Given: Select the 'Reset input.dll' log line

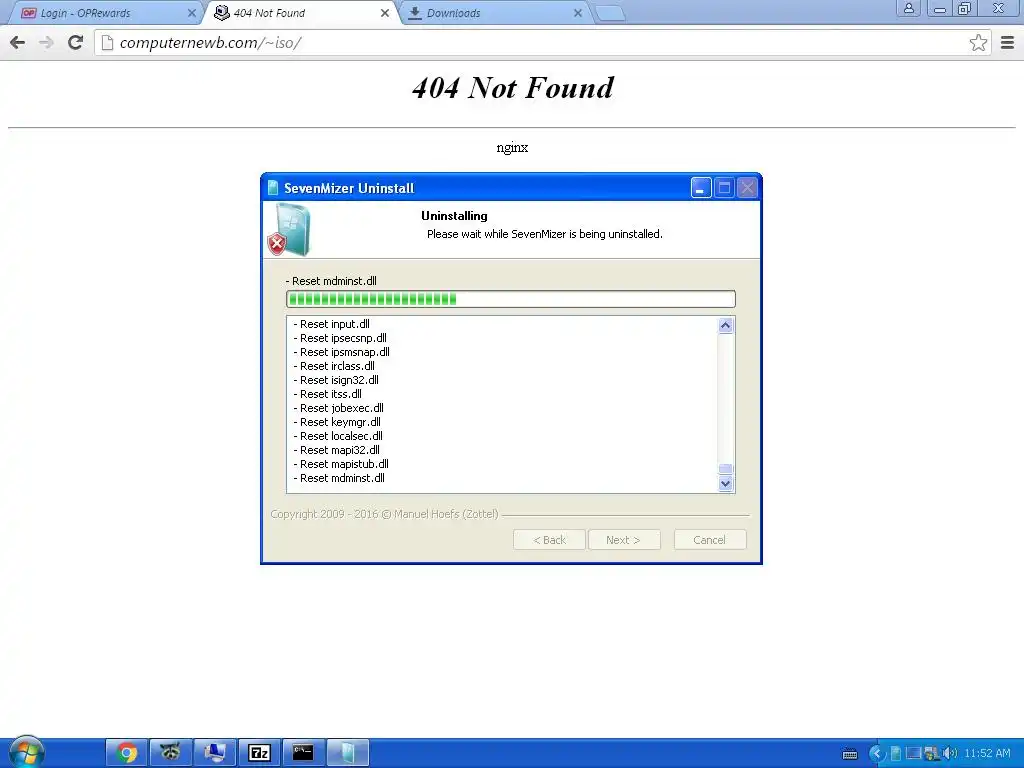Looking at the screenshot, I should click(x=331, y=324).
